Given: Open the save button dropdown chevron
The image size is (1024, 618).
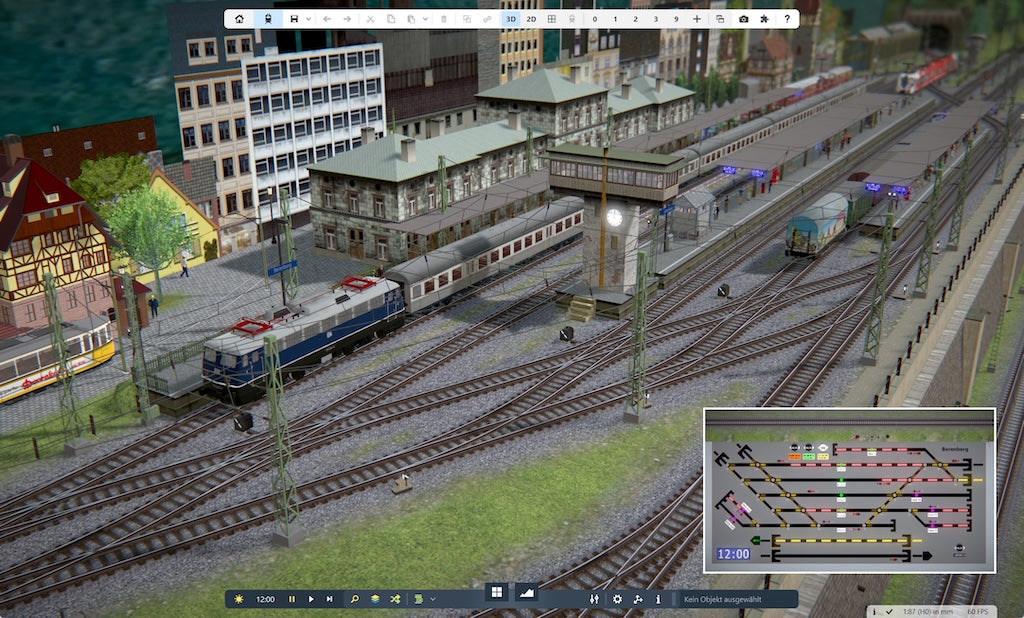Looking at the screenshot, I should [x=308, y=17].
